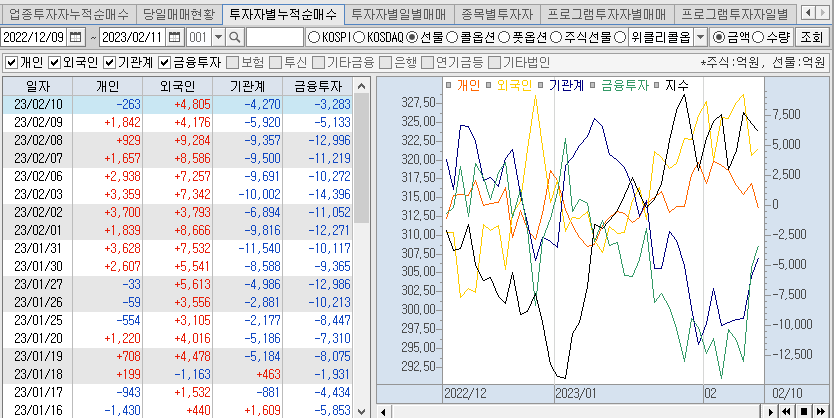This screenshot has height=418, width=834.
Task: Click the chart rewind double-arrow button
Action: pos(786,411)
